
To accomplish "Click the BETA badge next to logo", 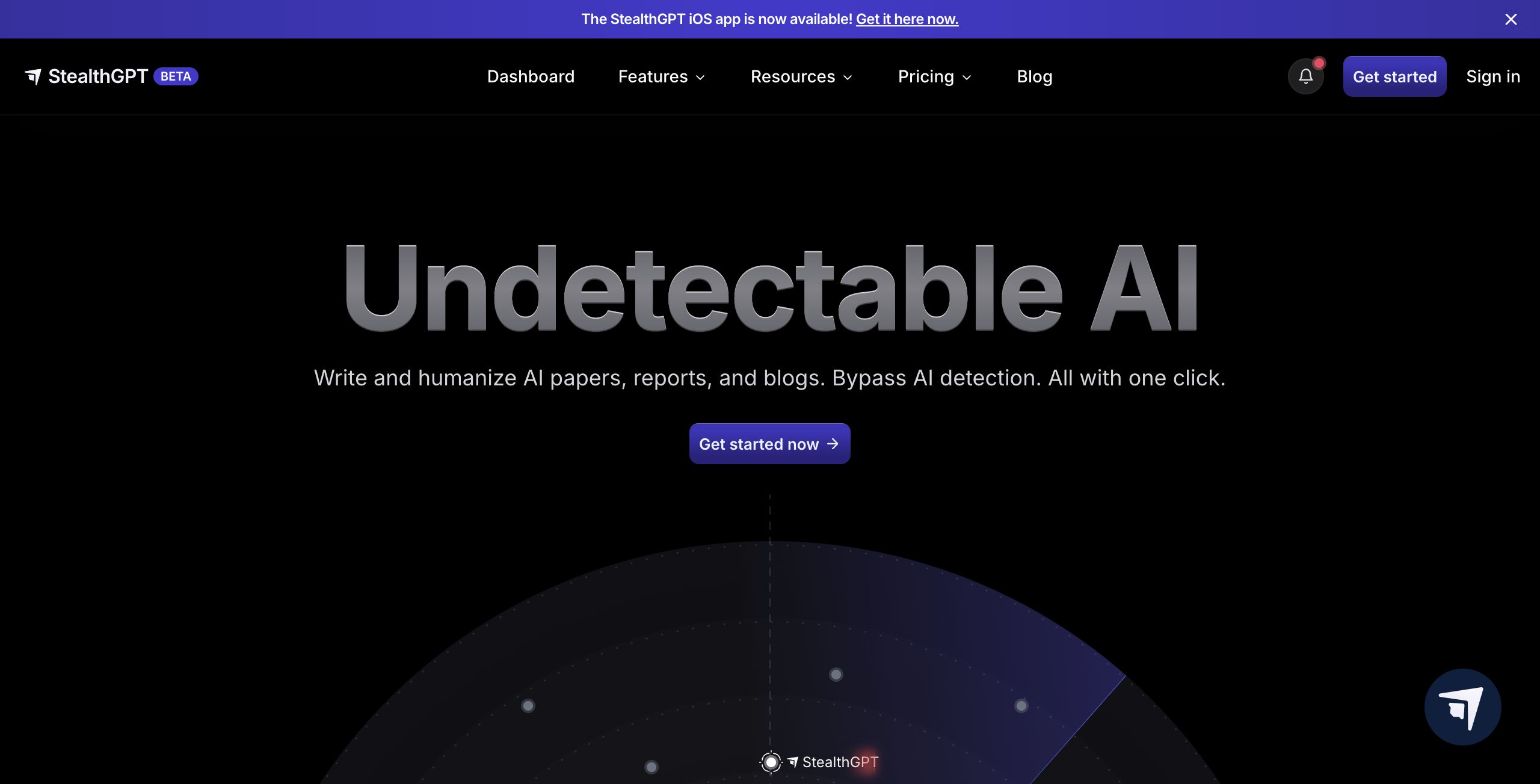I will [x=176, y=76].
